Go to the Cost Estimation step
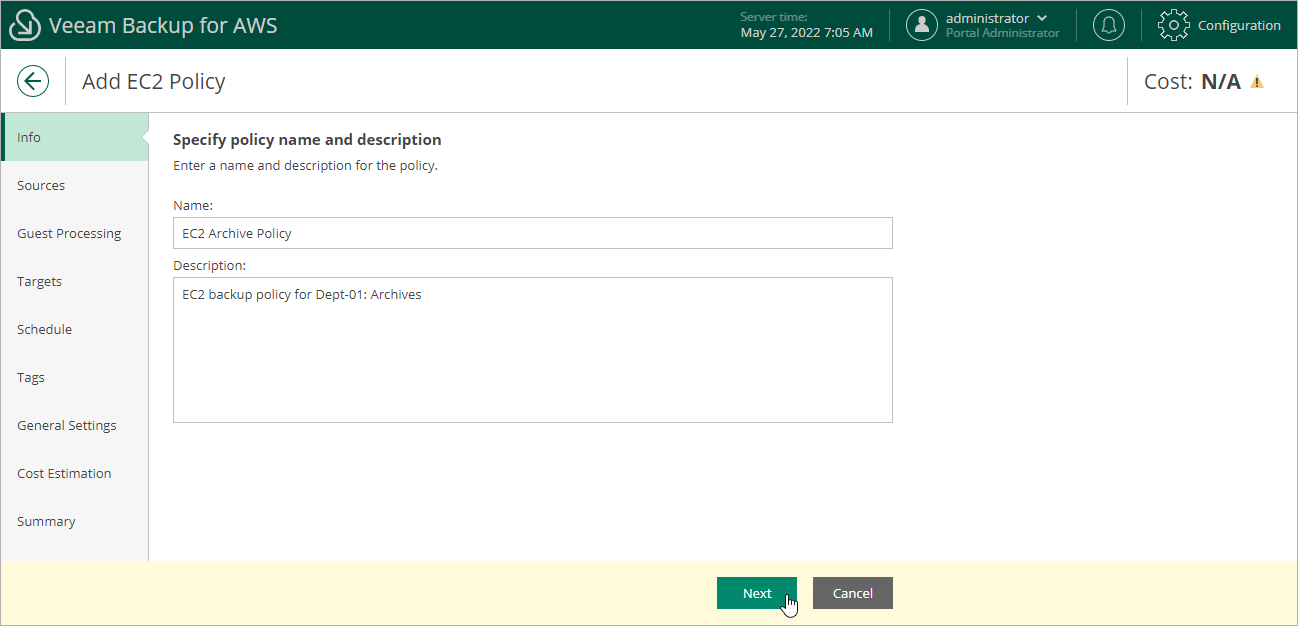The width and height of the screenshot is (1298, 626). 64,473
